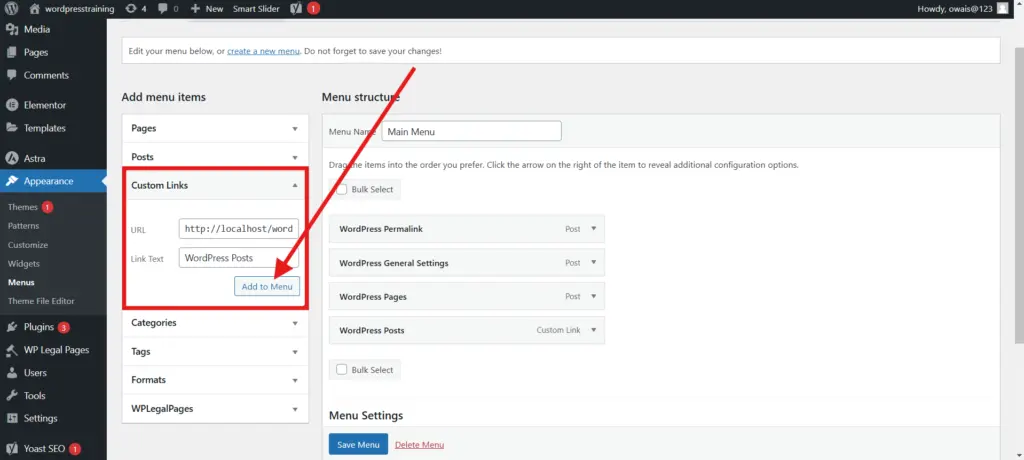The width and height of the screenshot is (1024, 460).
Task: Click the WP Legal Pages gavel icon
Action: (x=11, y=350)
